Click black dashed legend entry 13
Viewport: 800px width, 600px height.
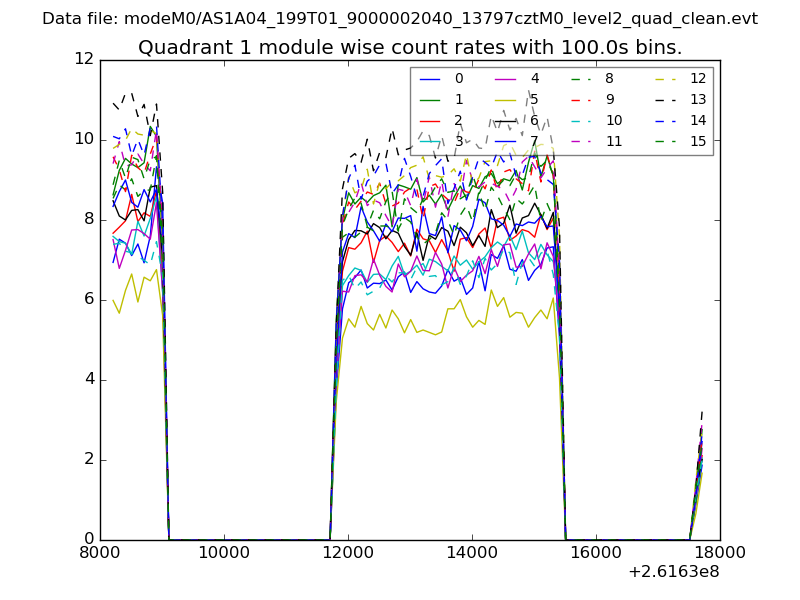tap(697, 99)
